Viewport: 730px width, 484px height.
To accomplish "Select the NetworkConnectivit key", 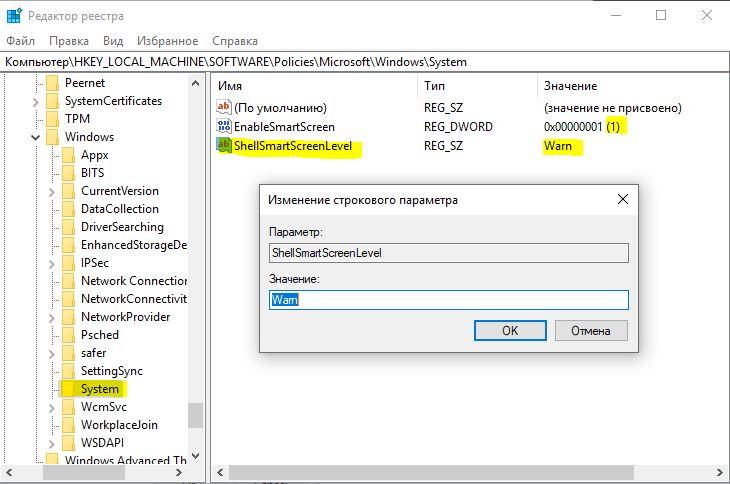I will click(134, 299).
